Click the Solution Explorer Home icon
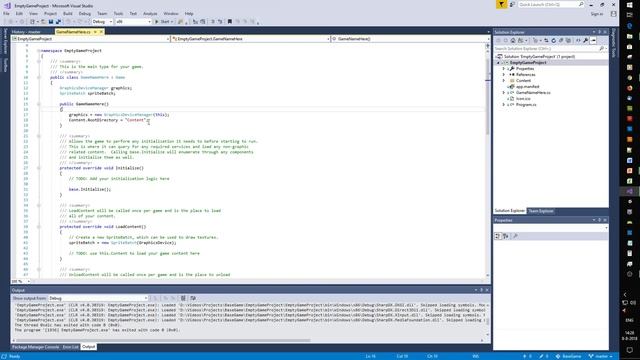Screen dimensions: 640x360 tap(513, 40)
